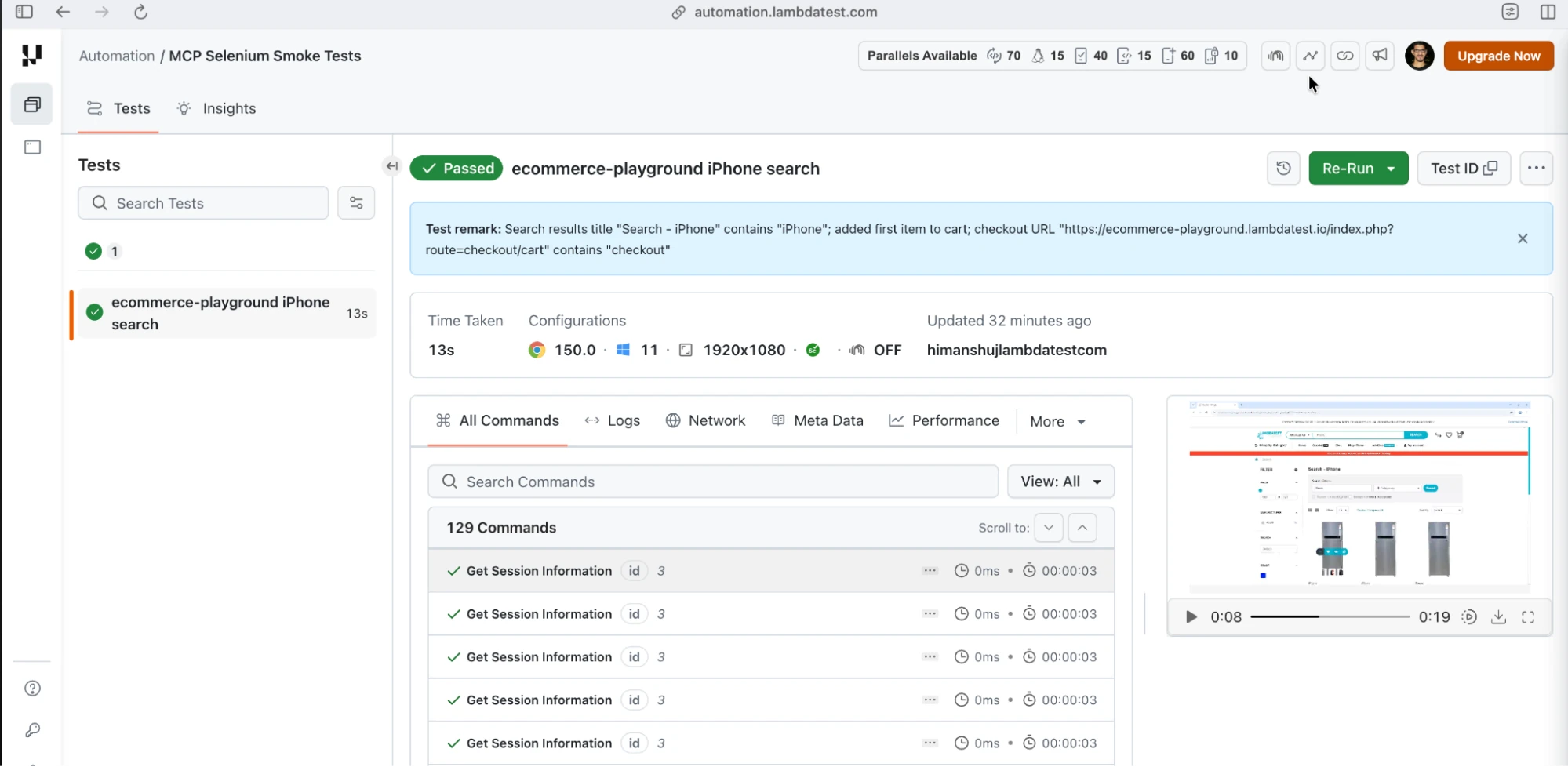Open the second sidebar window icon
The width and height of the screenshot is (1568, 767).
click(32, 147)
